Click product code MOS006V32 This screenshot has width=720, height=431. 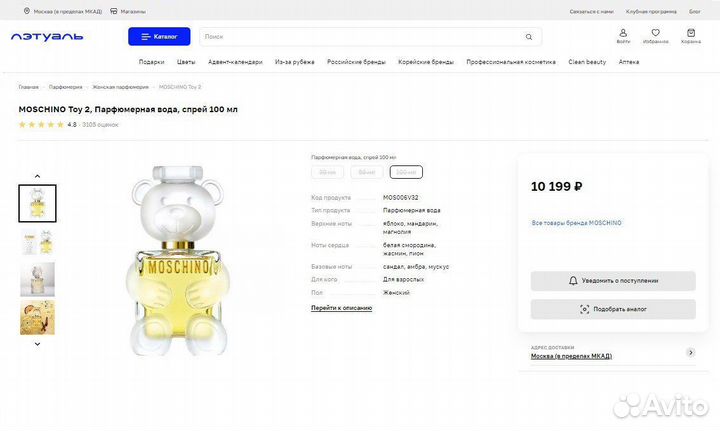pyautogui.click(x=400, y=197)
